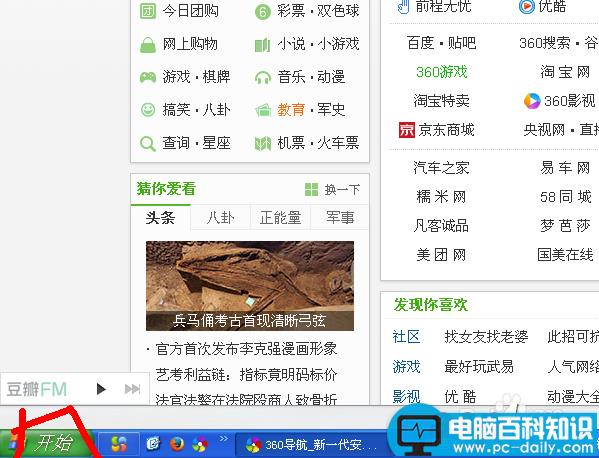Skip to next 豆瓣FM track
599x458 pixels.
pos(132,389)
